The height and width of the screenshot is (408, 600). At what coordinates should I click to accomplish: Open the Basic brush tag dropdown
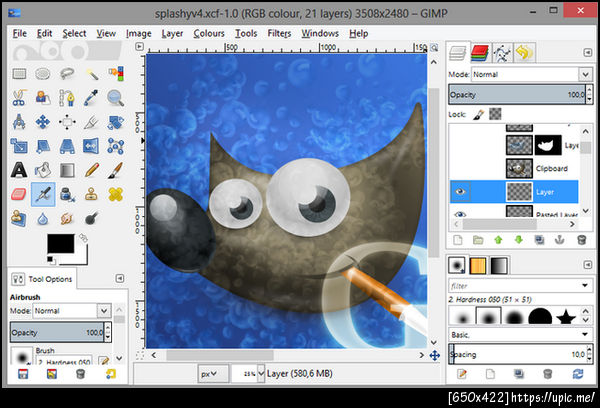(x=585, y=335)
